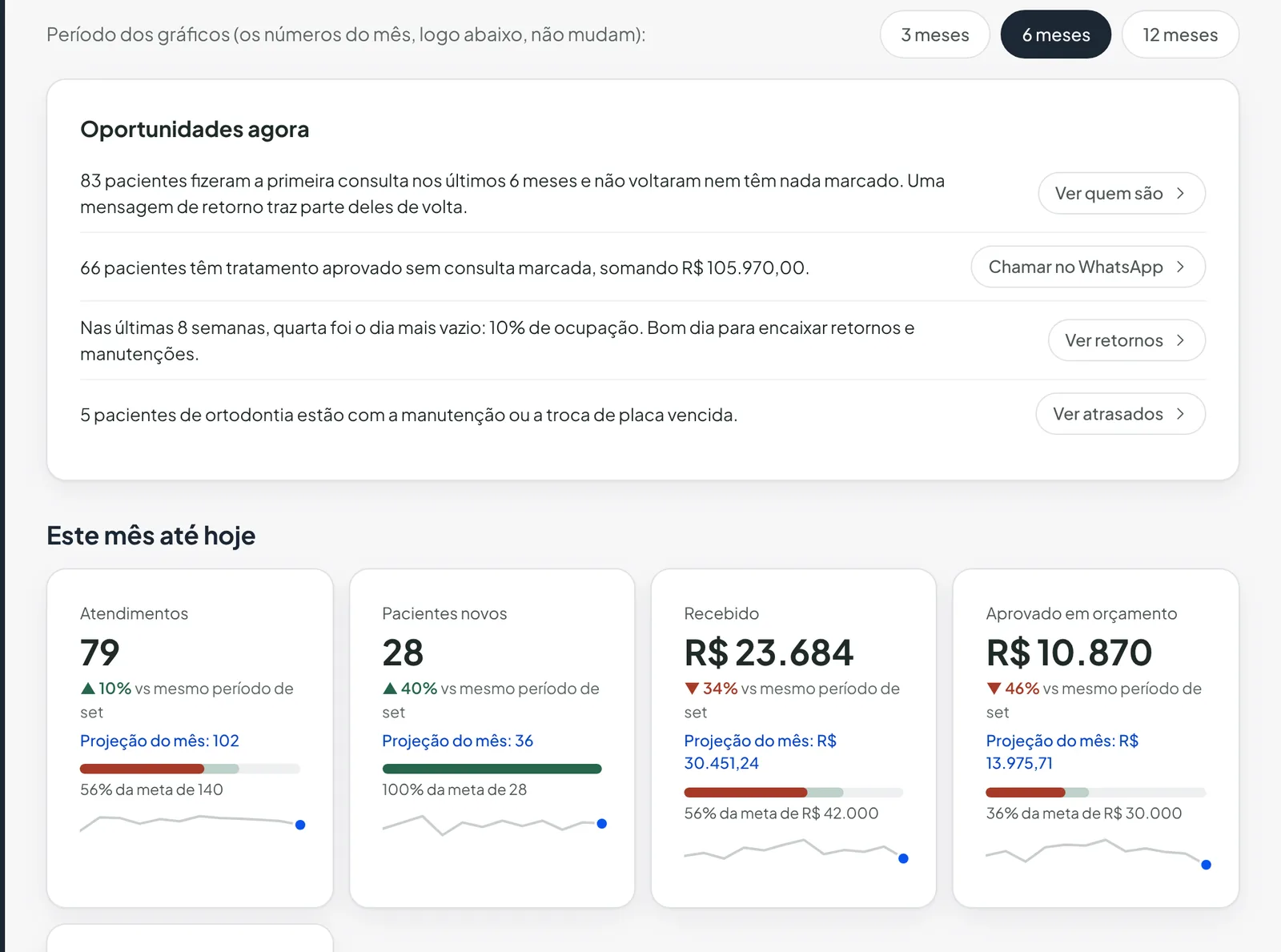
Task: Click the Projeção do mês: 36 text
Action: 457,741
